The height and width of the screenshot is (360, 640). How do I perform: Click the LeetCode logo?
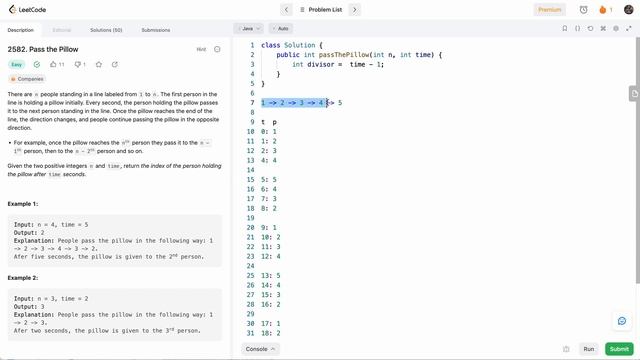pos(27,9)
